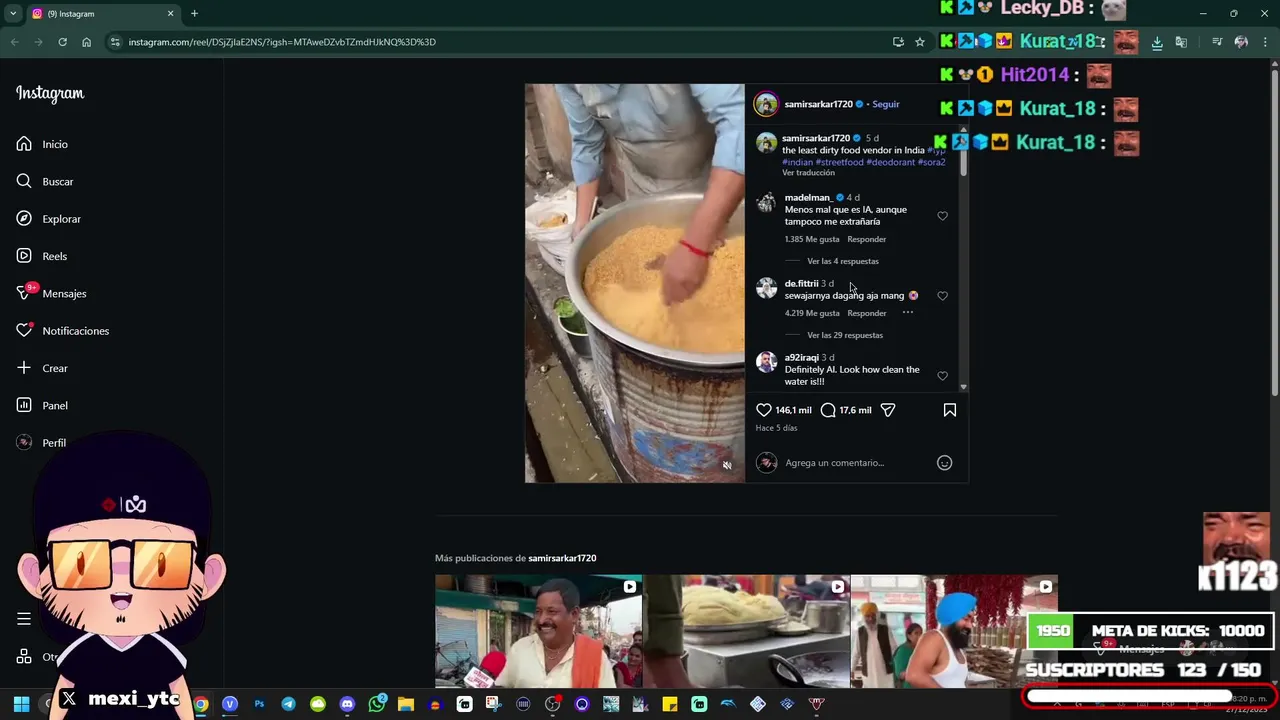Open the Explorar compass icon
Screen dimensions: 1280x720
pos(24,218)
